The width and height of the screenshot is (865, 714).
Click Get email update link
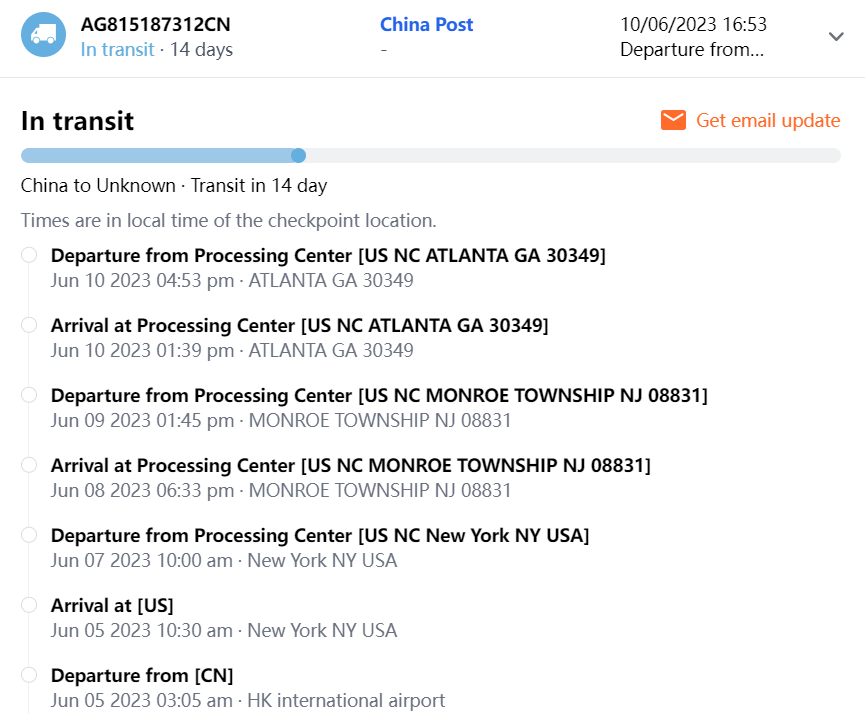[x=768, y=121]
